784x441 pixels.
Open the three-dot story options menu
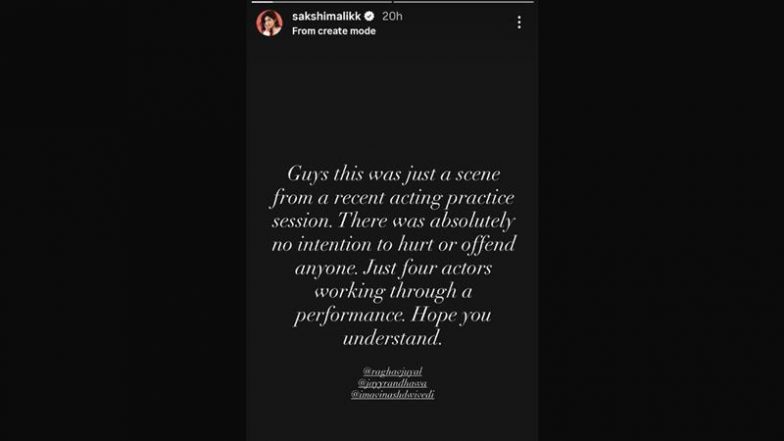tap(519, 22)
